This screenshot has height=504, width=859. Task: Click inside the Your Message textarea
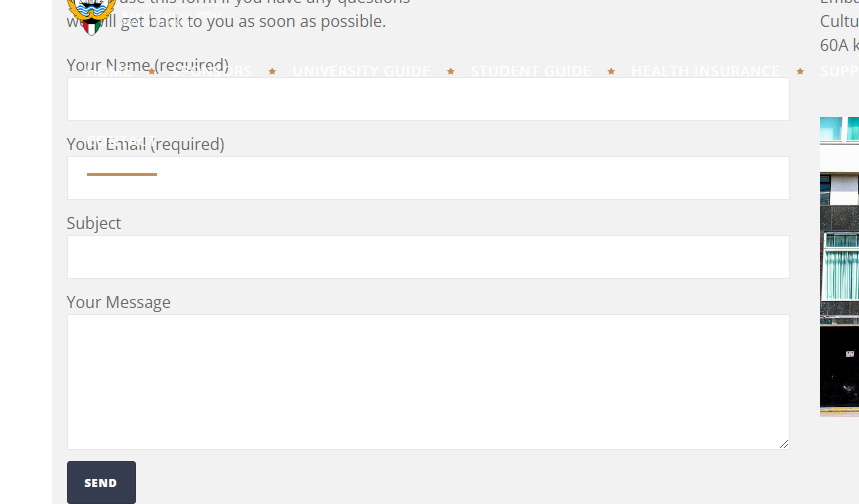(x=428, y=382)
